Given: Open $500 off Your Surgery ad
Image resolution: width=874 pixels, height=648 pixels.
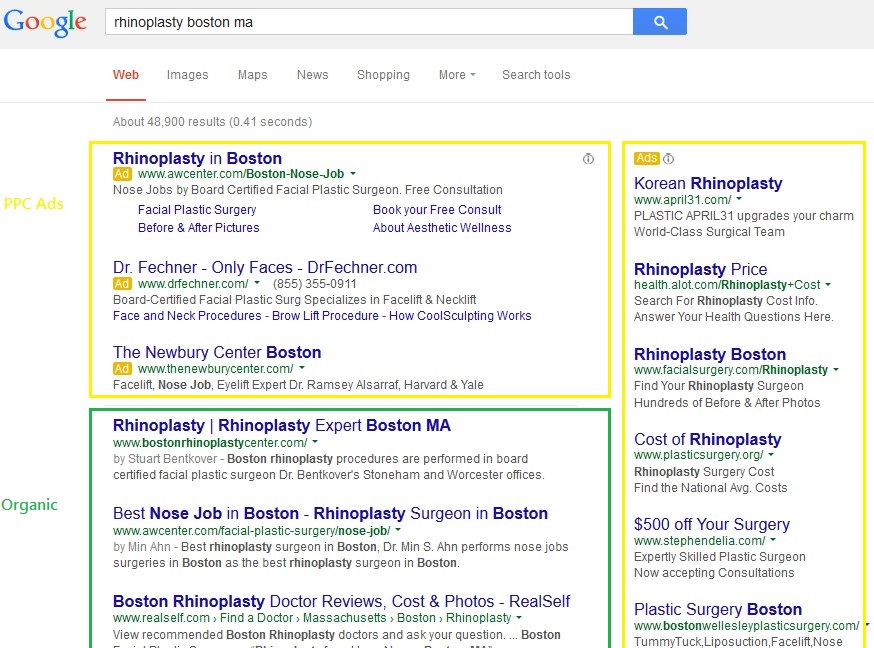Looking at the screenshot, I should click(x=712, y=524).
